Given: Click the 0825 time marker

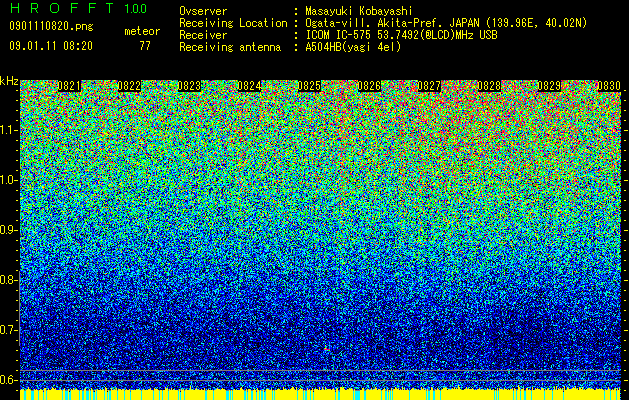Looking at the screenshot, I should tap(309, 86).
